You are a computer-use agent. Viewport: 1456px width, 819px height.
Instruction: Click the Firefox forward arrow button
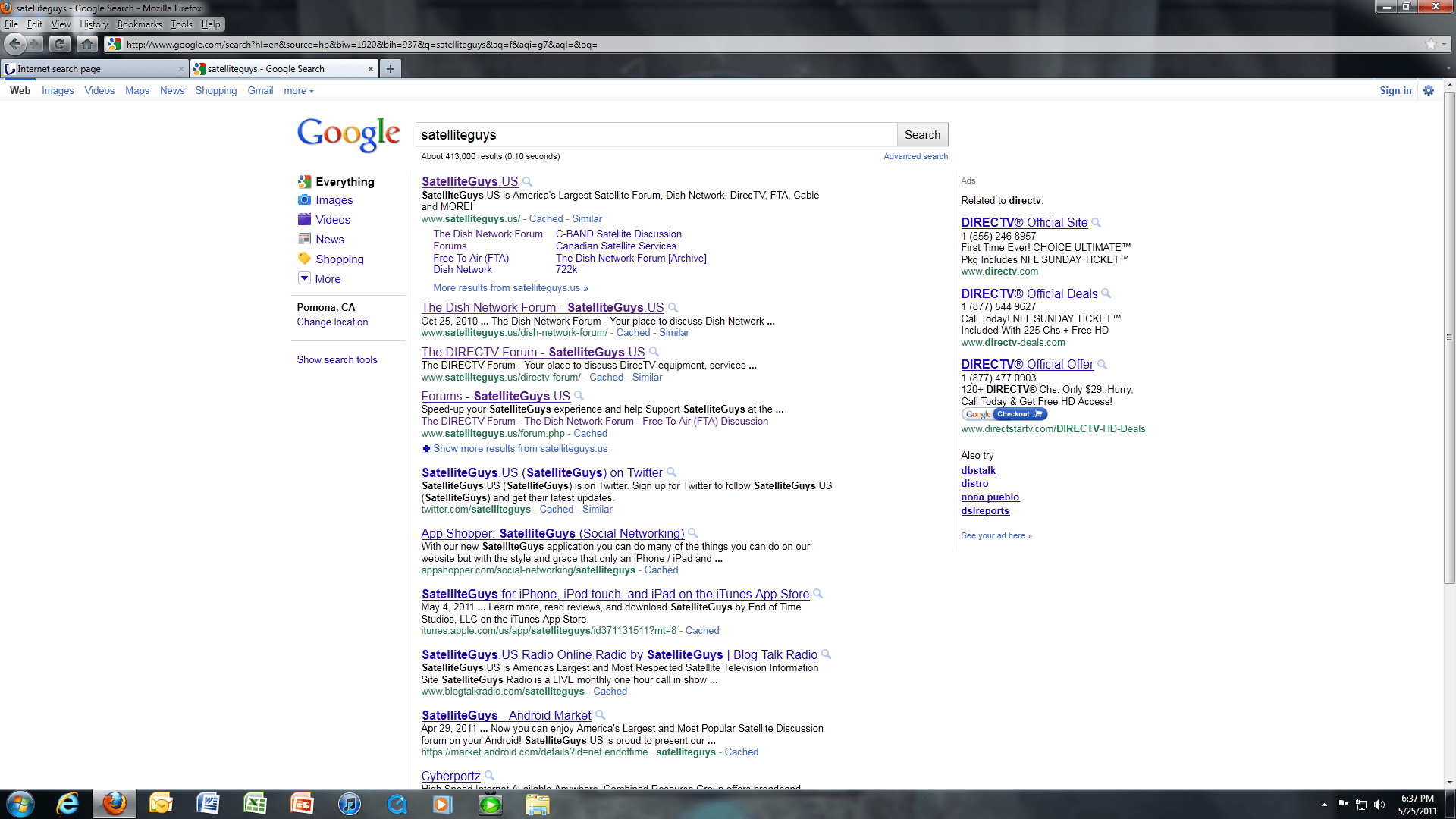35,44
